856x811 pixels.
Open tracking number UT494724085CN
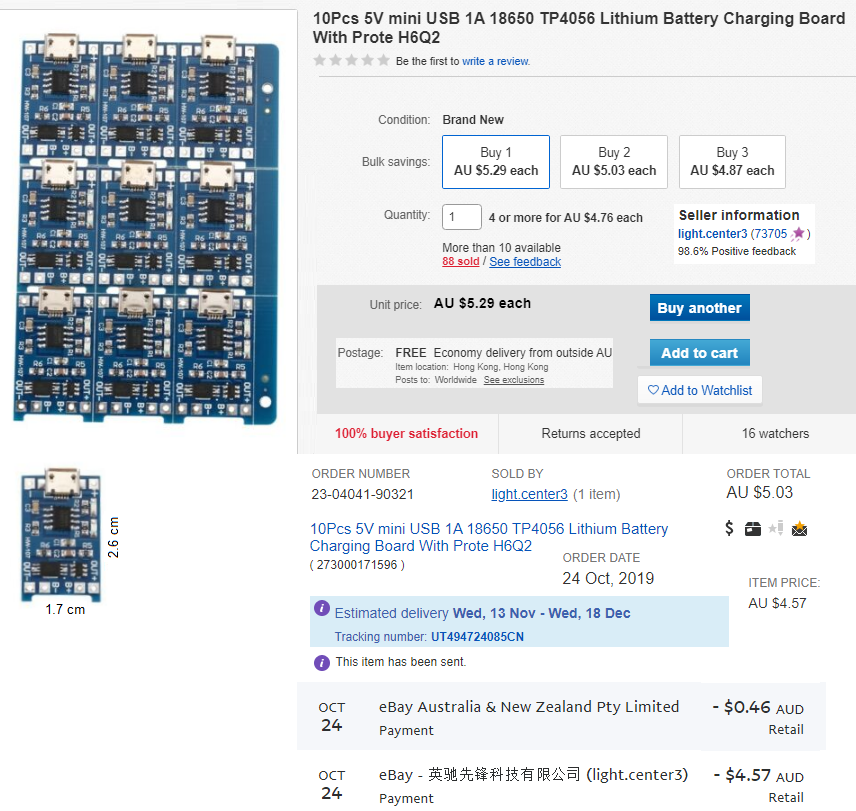pyautogui.click(x=477, y=637)
